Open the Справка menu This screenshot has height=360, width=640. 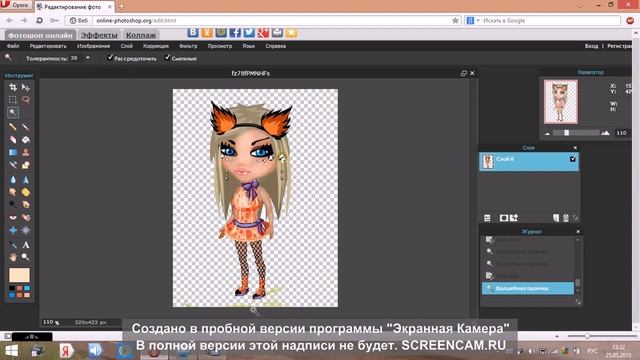click(276, 46)
